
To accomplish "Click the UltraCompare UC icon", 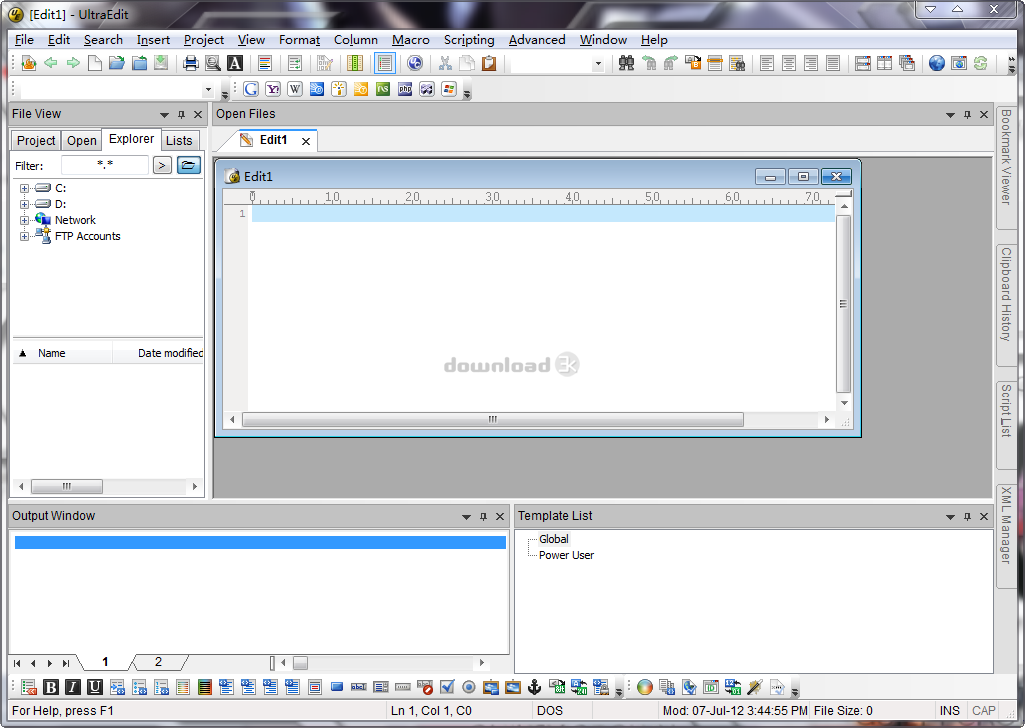I will tap(414, 63).
